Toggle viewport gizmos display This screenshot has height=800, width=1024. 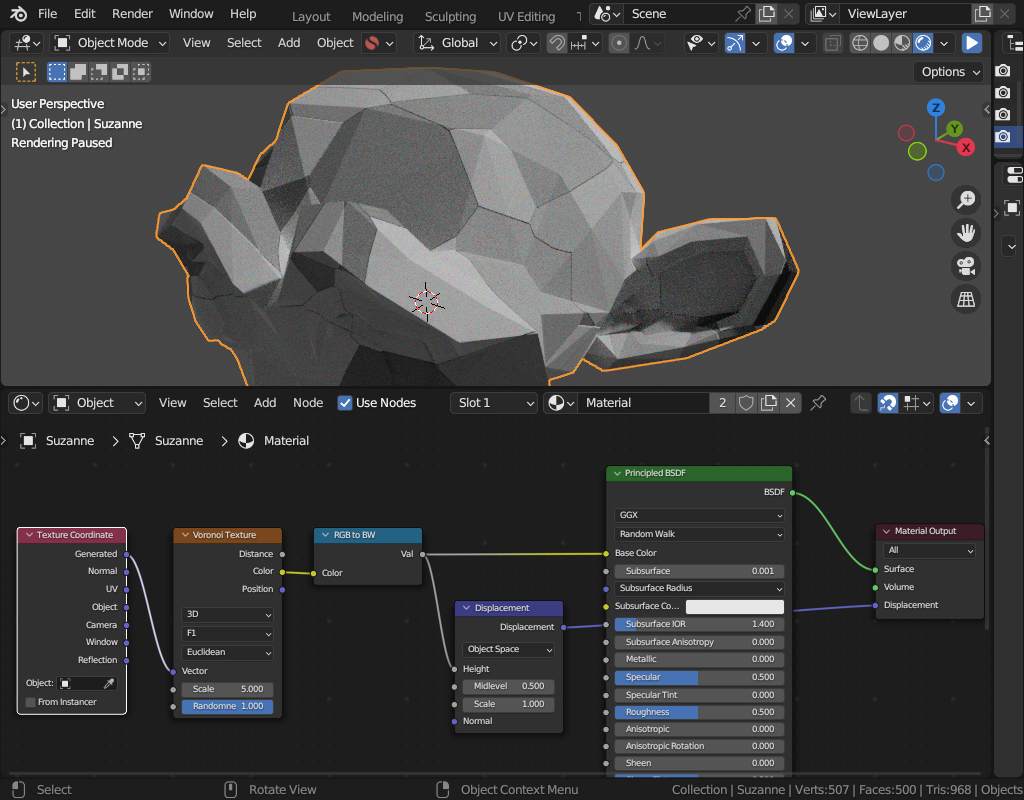(x=735, y=43)
